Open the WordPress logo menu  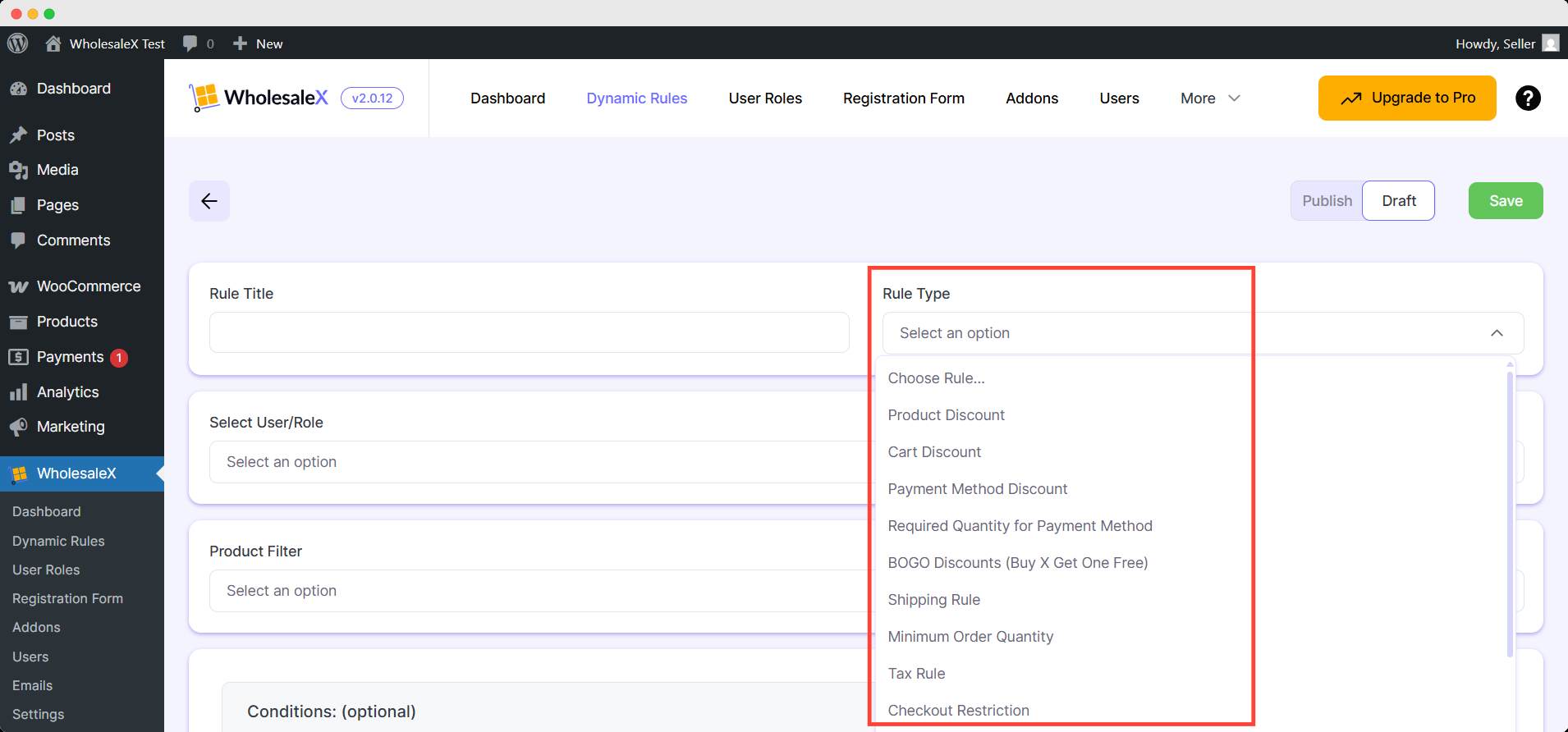pos(17,43)
